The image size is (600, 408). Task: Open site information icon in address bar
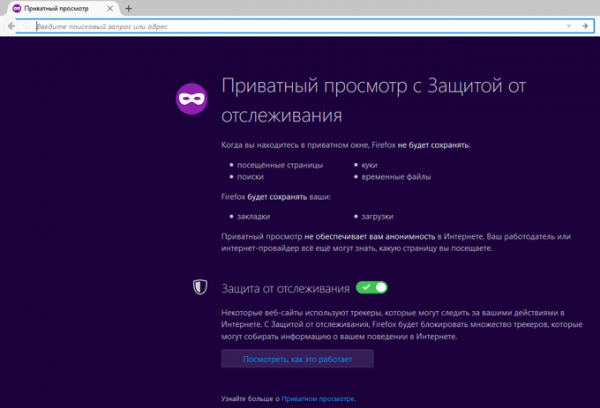click(x=26, y=26)
